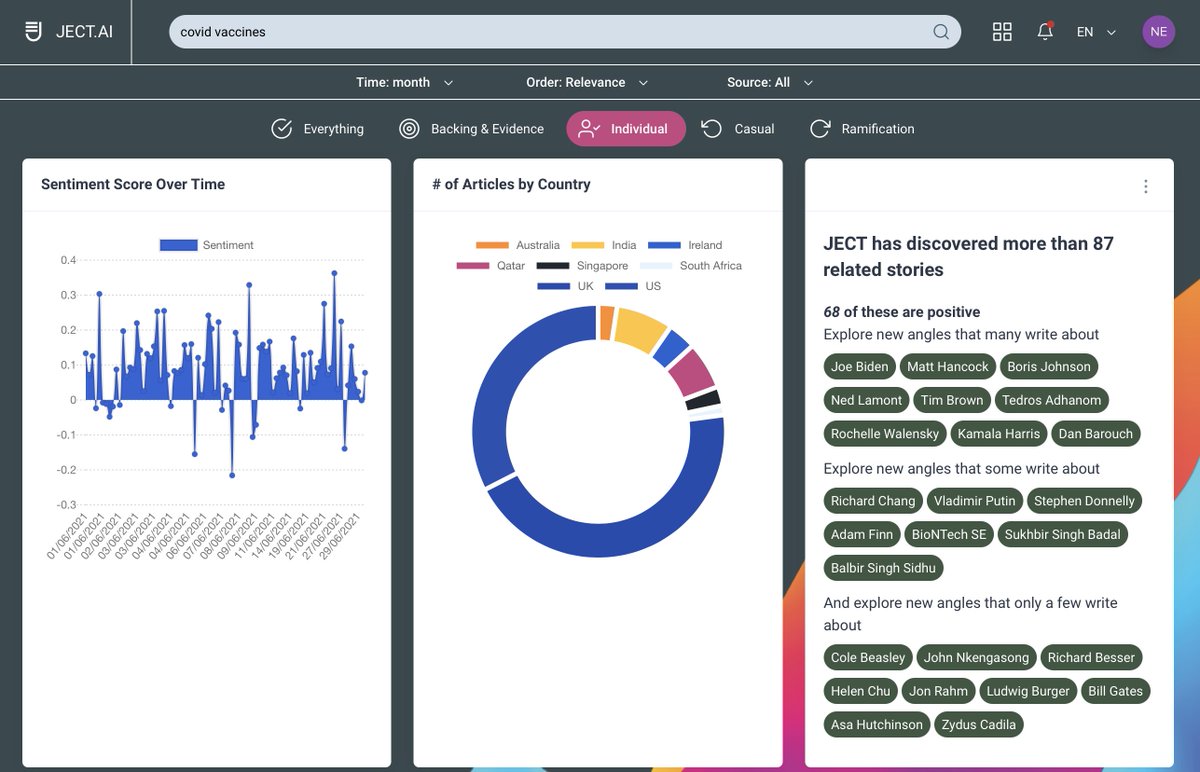This screenshot has height=772, width=1200.
Task: Select the Individual tab
Action: click(x=626, y=129)
